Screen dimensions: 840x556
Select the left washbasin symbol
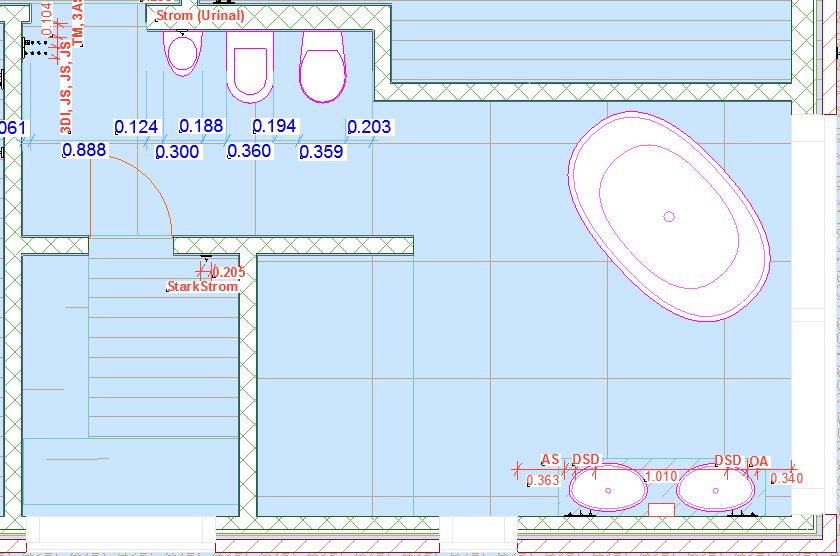coord(607,490)
